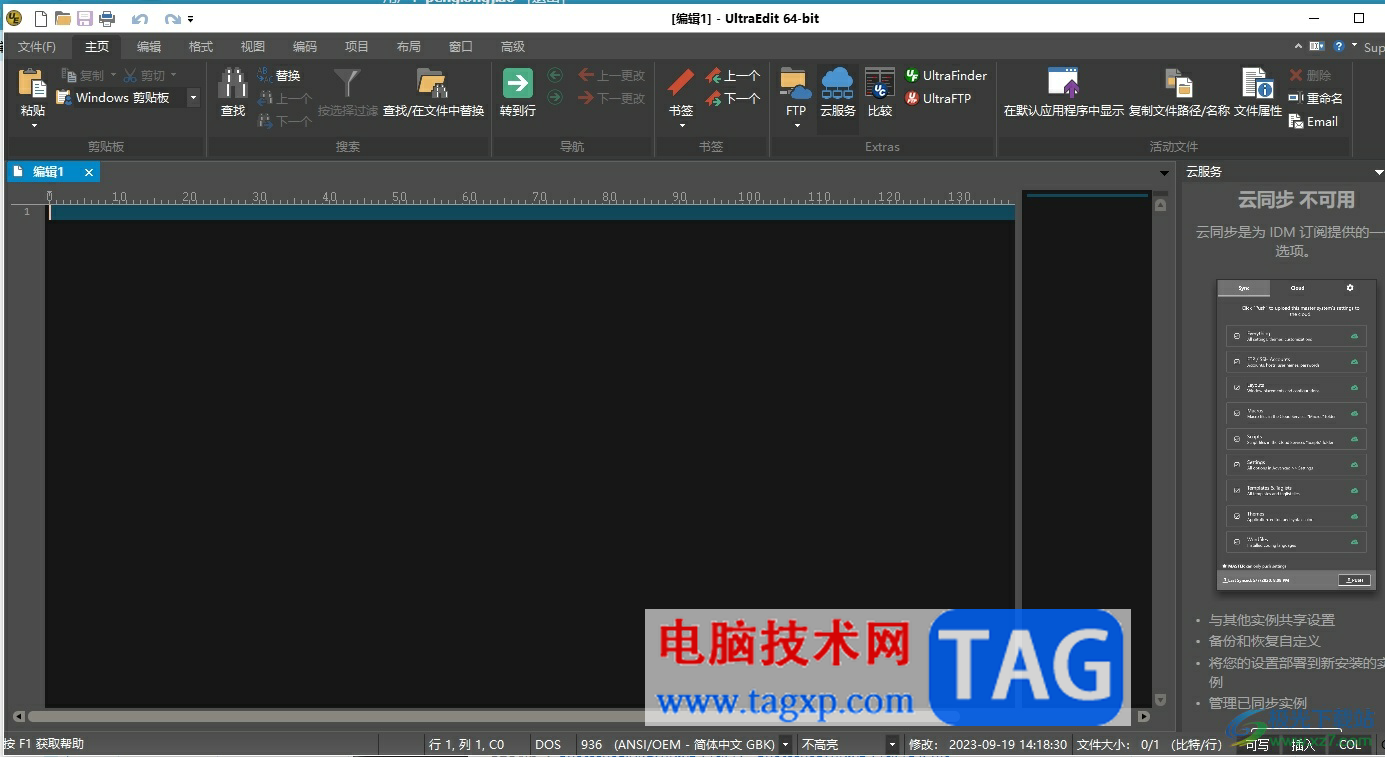
Task: Click the document minimap panel
Action: pyautogui.click(x=1086, y=448)
